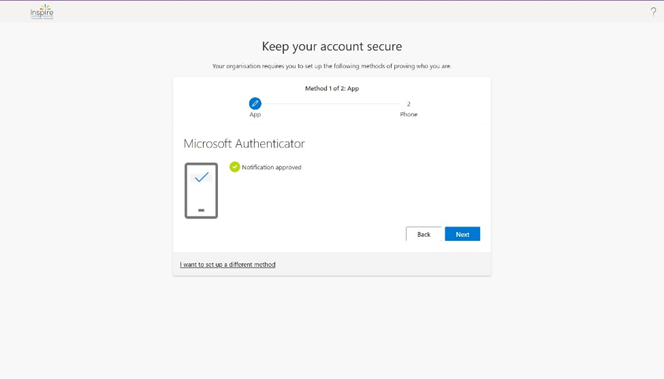Click the Phone label under step 2
This screenshot has height=379, width=664.
tap(409, 114)
